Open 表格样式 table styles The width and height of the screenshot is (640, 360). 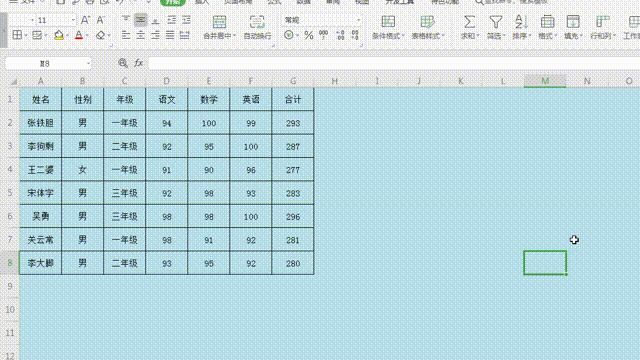click(427, 27)
